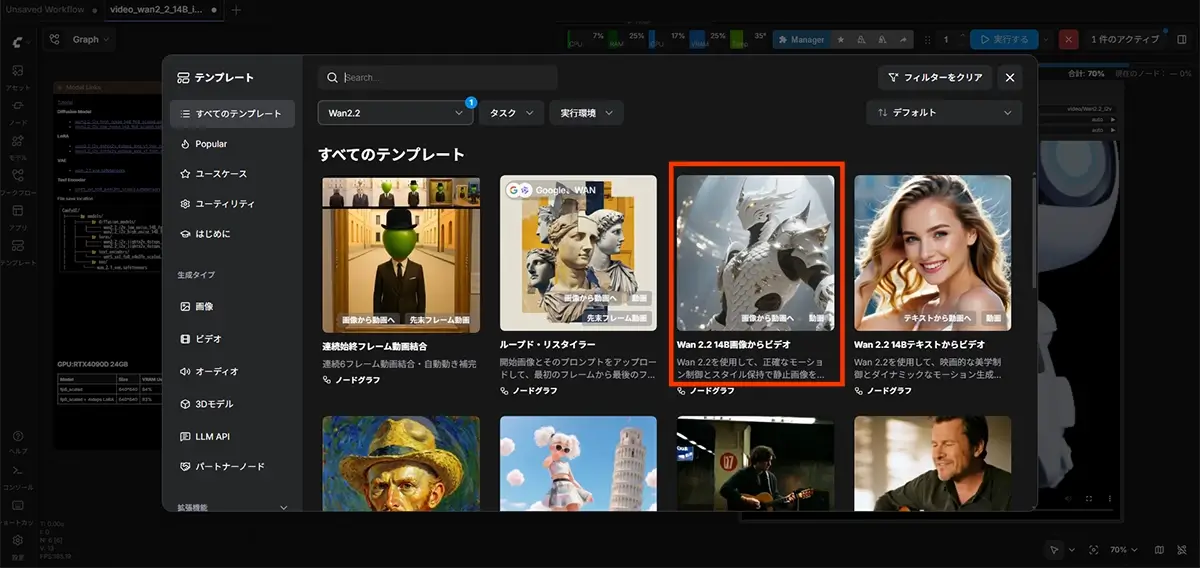Viewport: 1200px width, 568px height.
Task: Open the デフォルト sort order dropdown
Action: (x=944, y=113)
